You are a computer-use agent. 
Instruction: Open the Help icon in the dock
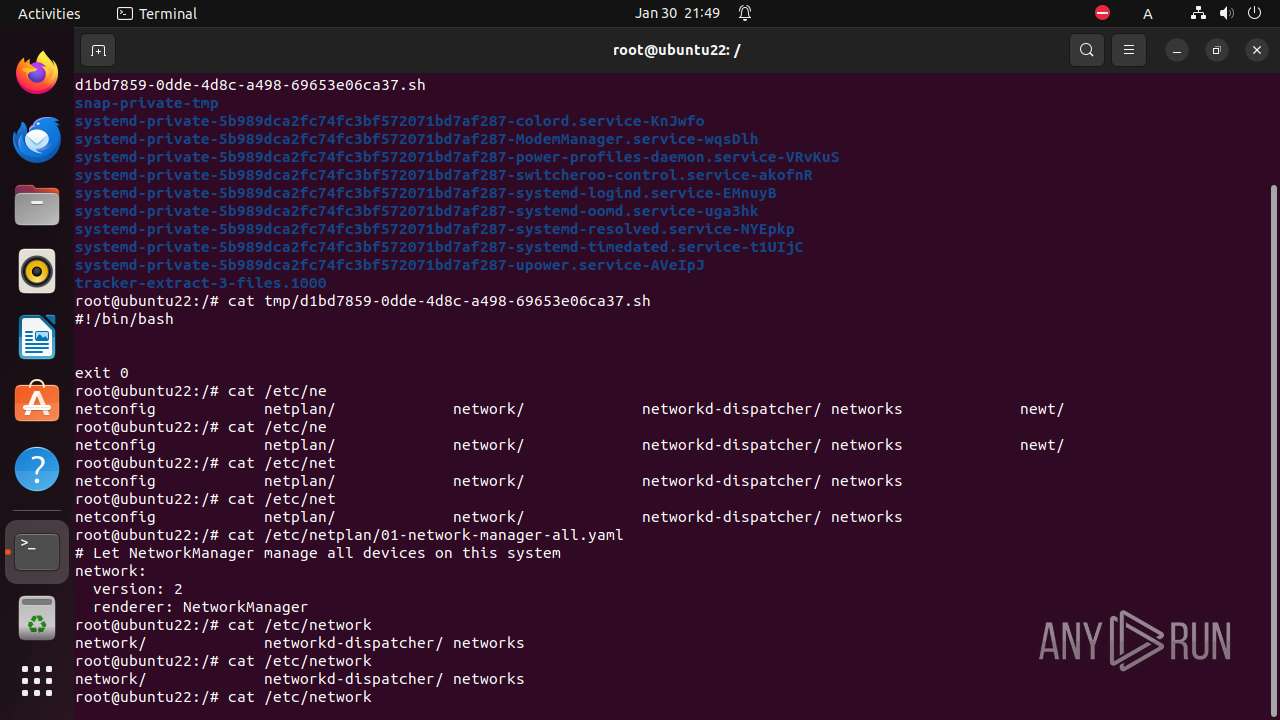point(37,469)
